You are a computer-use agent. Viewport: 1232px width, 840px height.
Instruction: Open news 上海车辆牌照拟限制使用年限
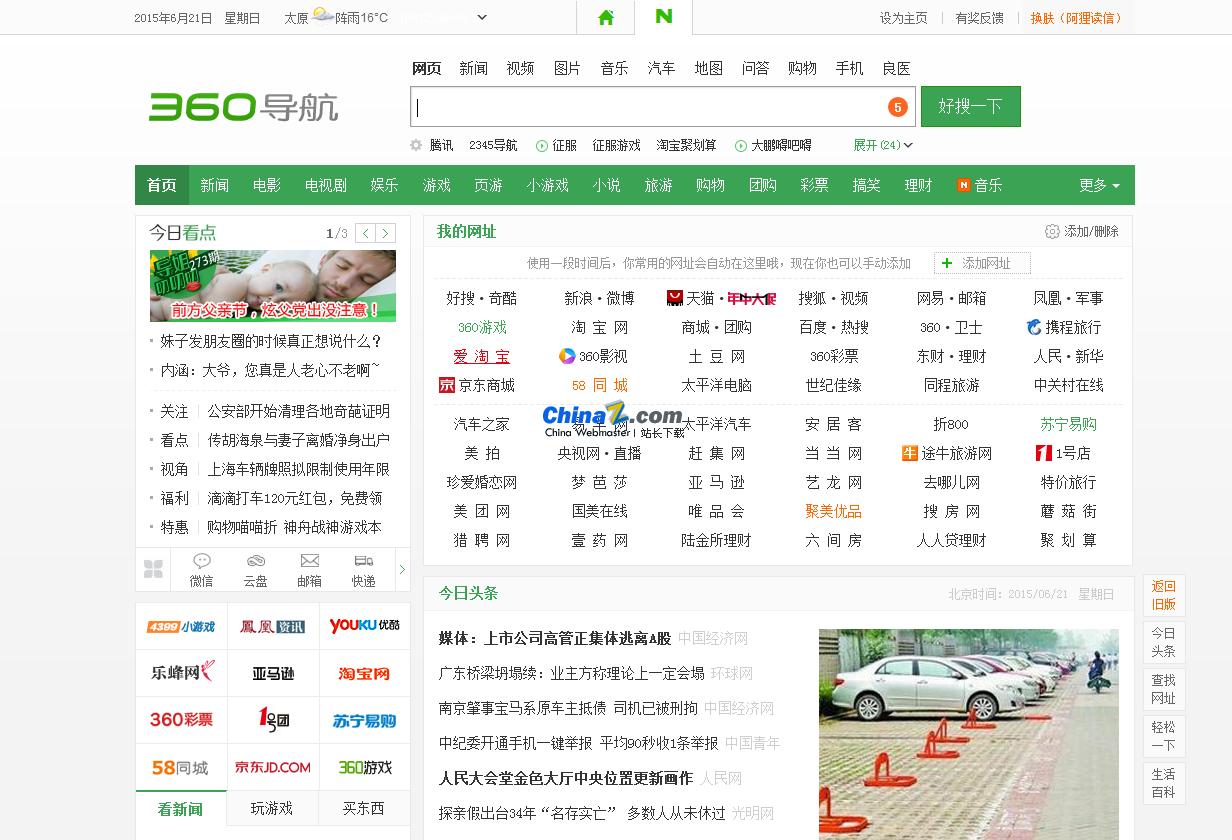tap(298, 469)
